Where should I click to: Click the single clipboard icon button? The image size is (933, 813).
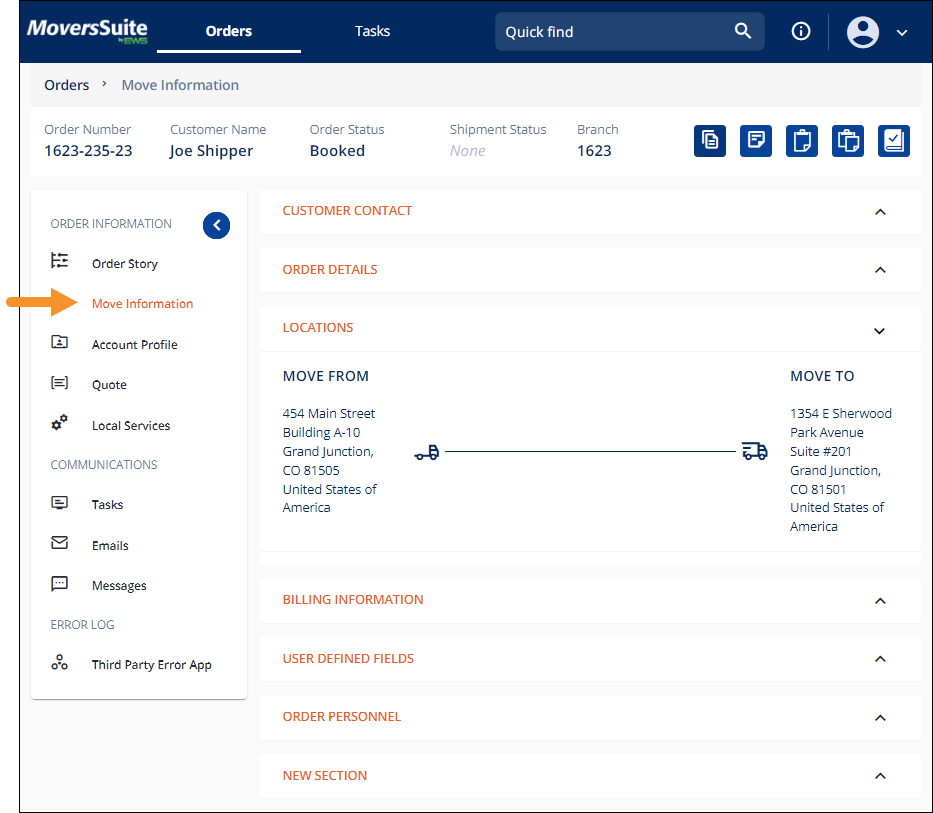pos(802,141)
